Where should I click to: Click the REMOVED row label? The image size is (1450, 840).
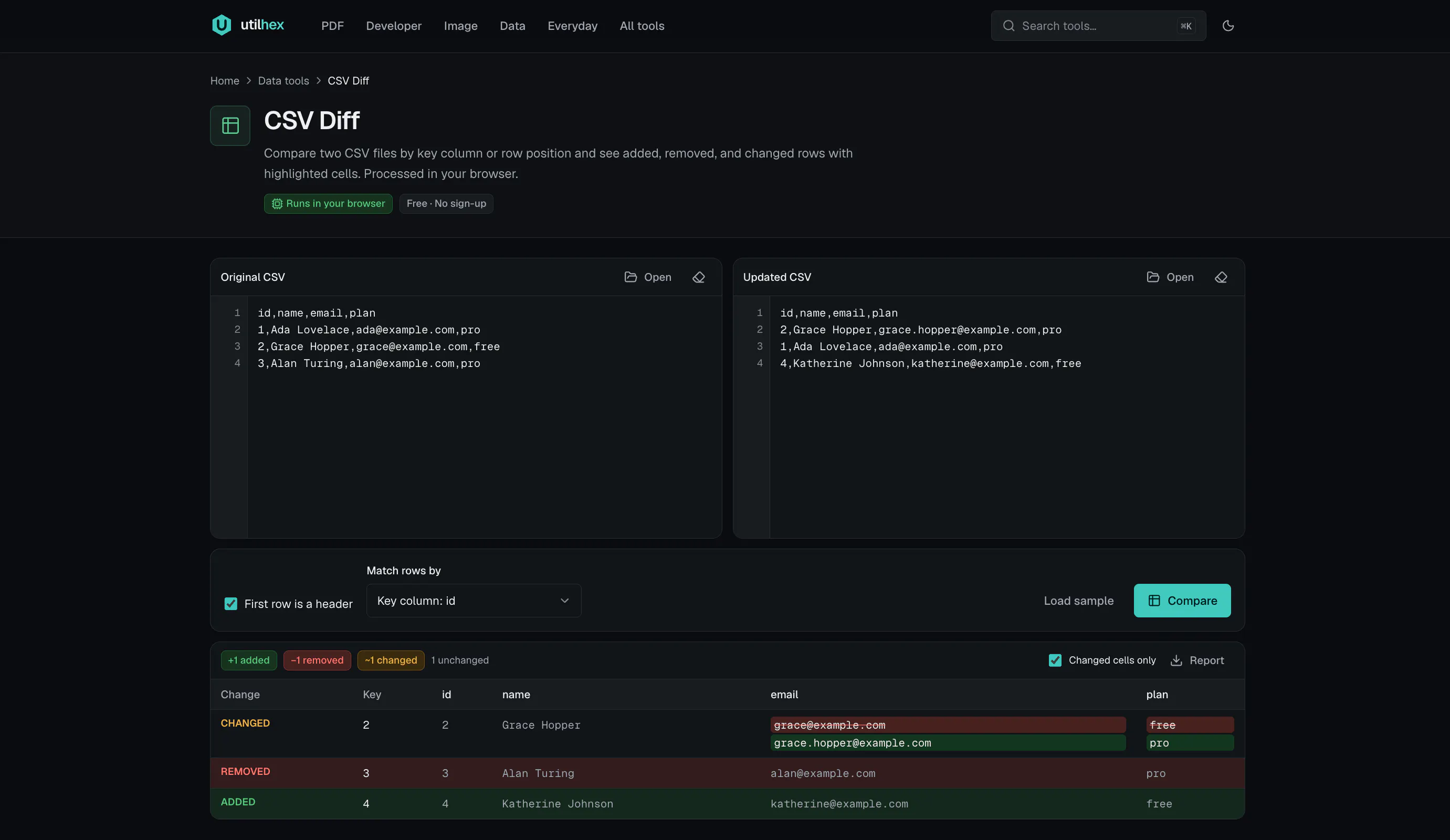click(245, 772)
